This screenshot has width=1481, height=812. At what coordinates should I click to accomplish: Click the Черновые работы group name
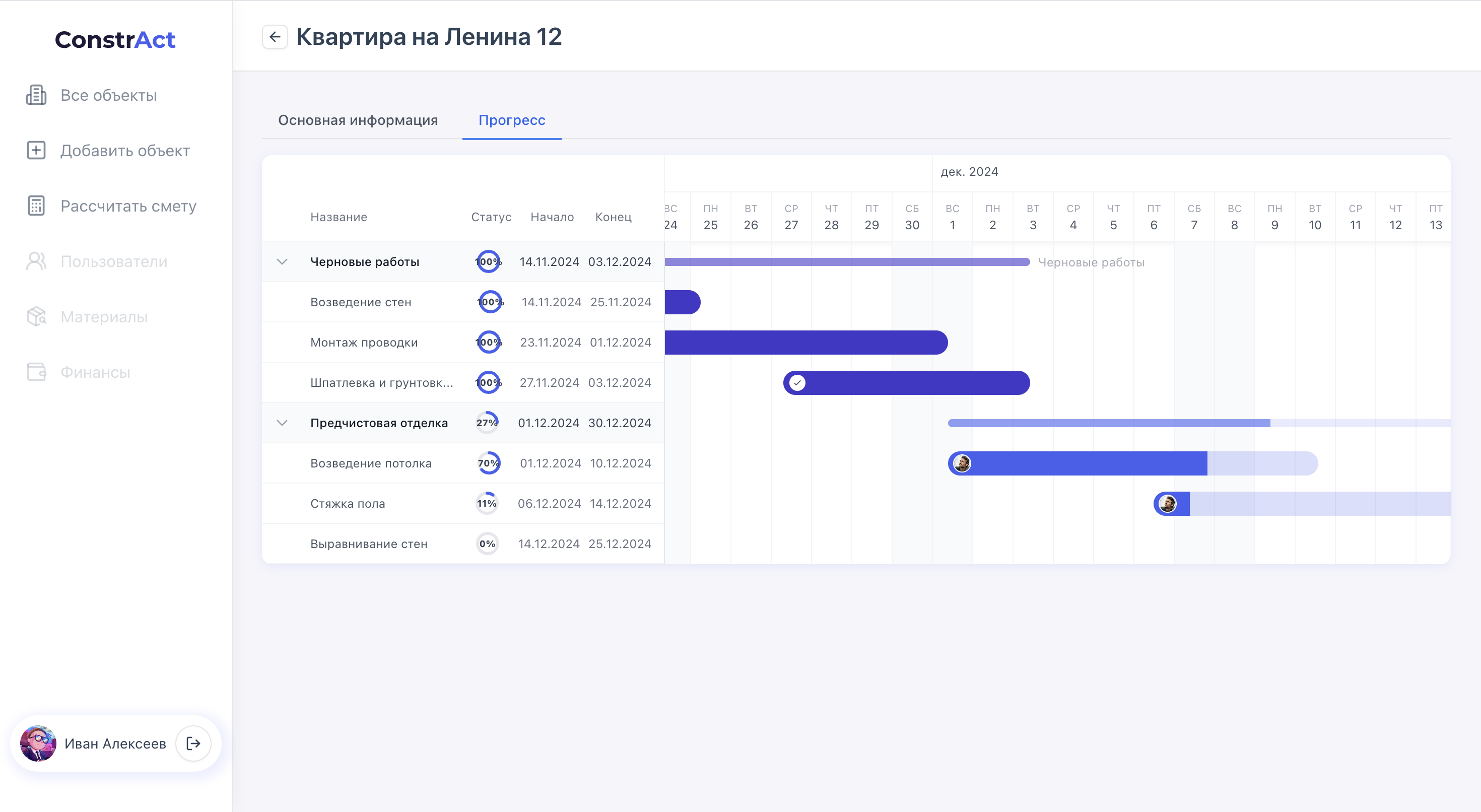click(x=365, y=261)
